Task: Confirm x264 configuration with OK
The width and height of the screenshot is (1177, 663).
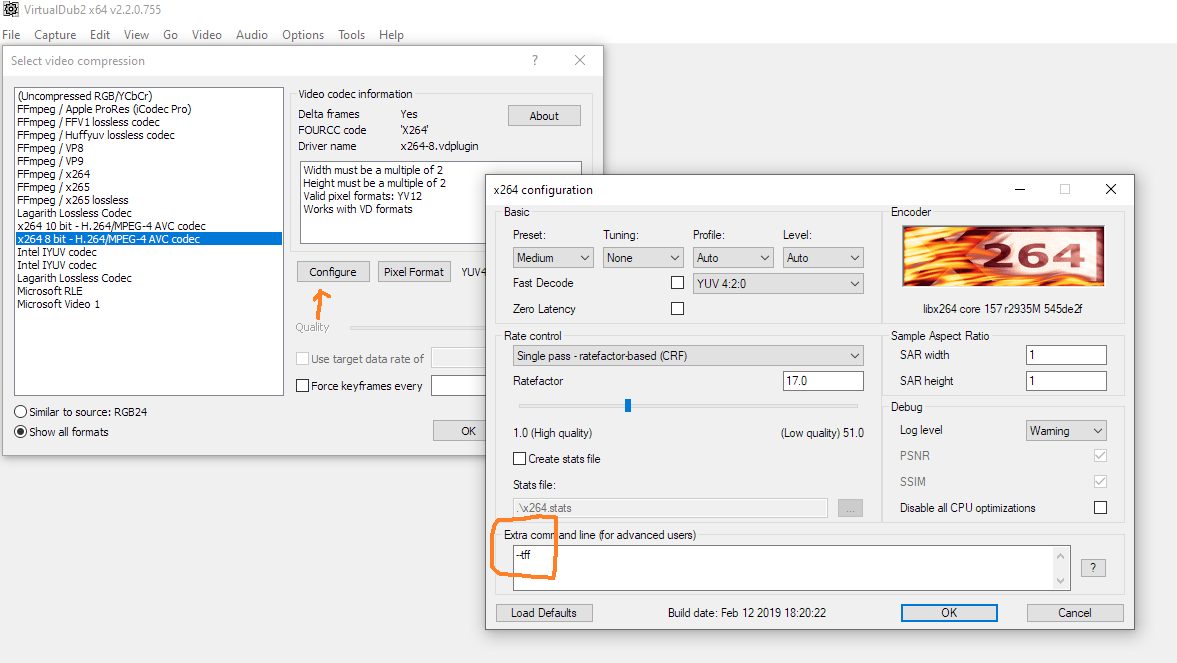Action: tap(949, 613)
